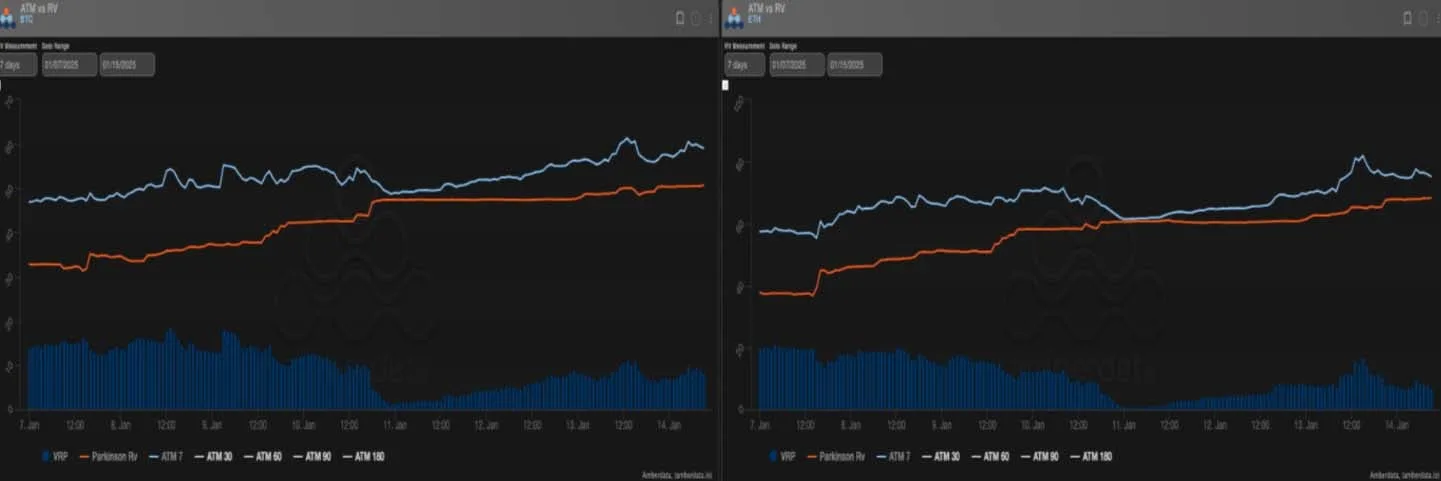Toggle the VRP series in ETH legend
Image resolution: width=1441 pixels, height=481 pixels.
point(782,456)
